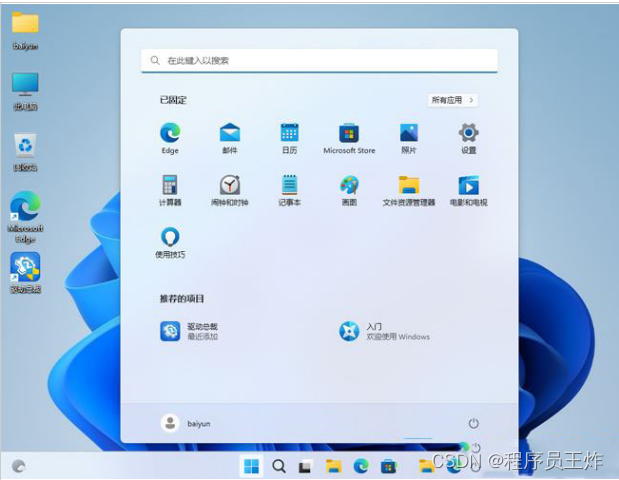Screen dimensions: 619x480
Task: Open 电影和电视 Movies and TV
Action: pos(469,191)
